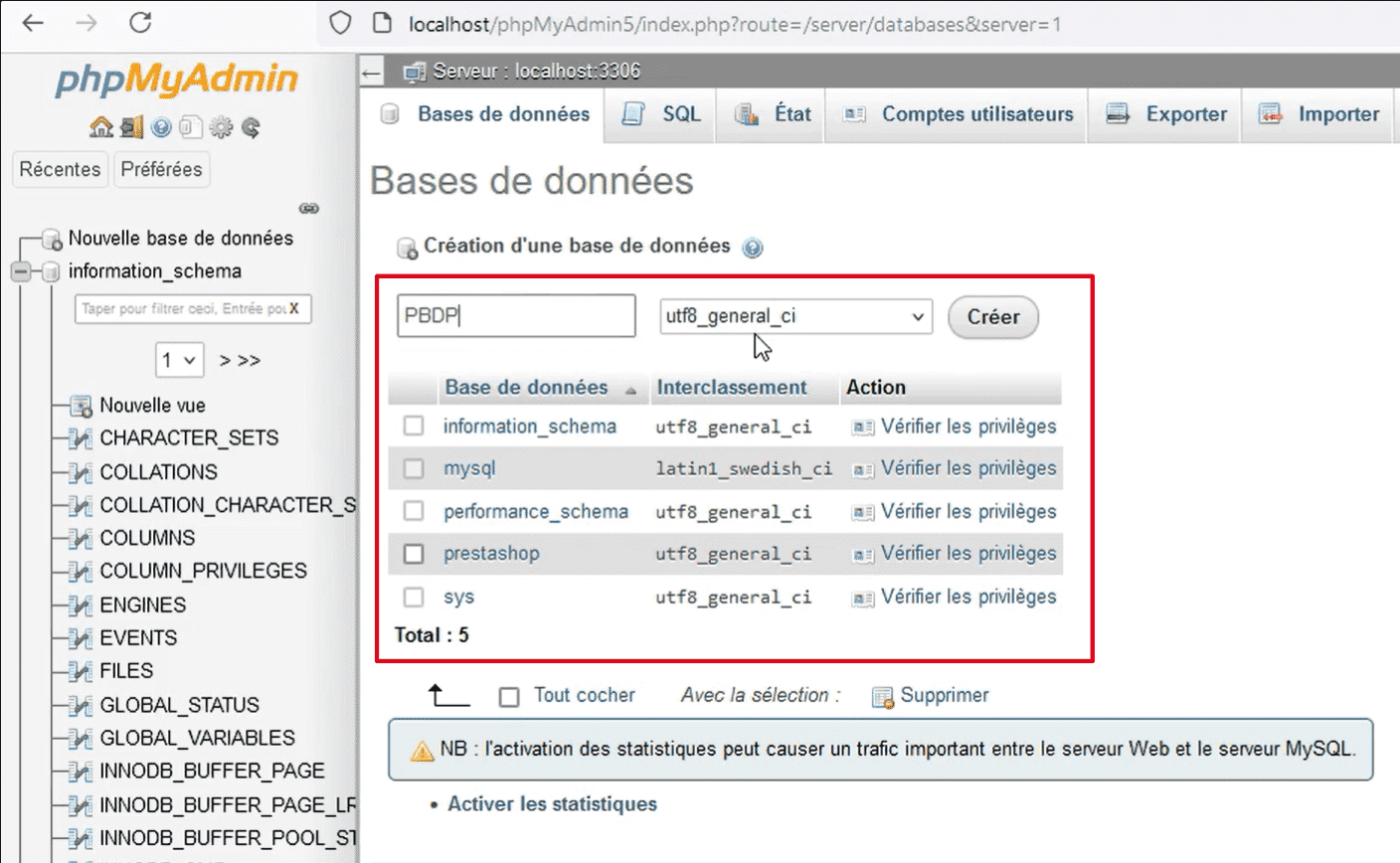This screenshot has width=1400, height=863.
Task: Click Serveur : localhost:3306 breadcrumb
Action: [x=537, y=72]
